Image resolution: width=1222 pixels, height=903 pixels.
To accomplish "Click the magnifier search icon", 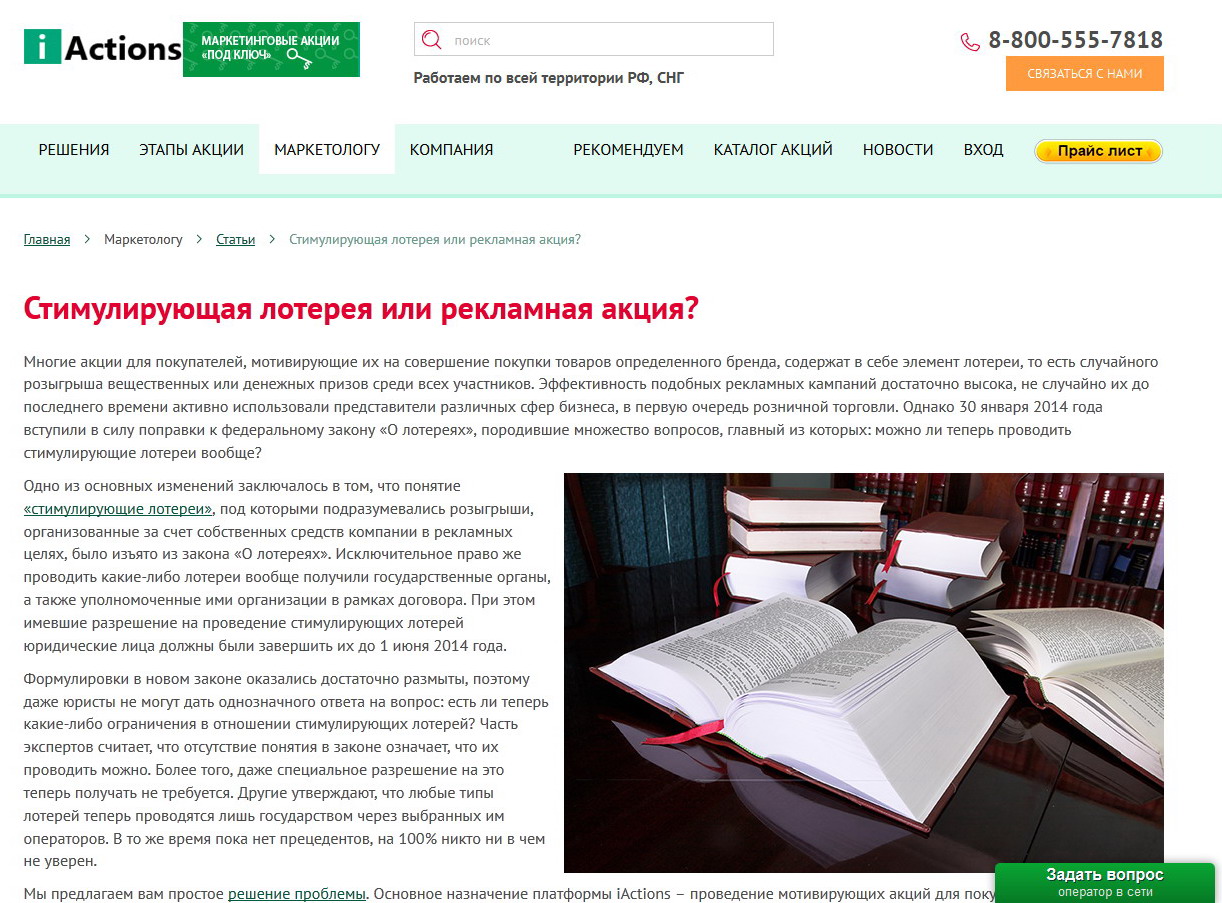I will tap(432, 40).
